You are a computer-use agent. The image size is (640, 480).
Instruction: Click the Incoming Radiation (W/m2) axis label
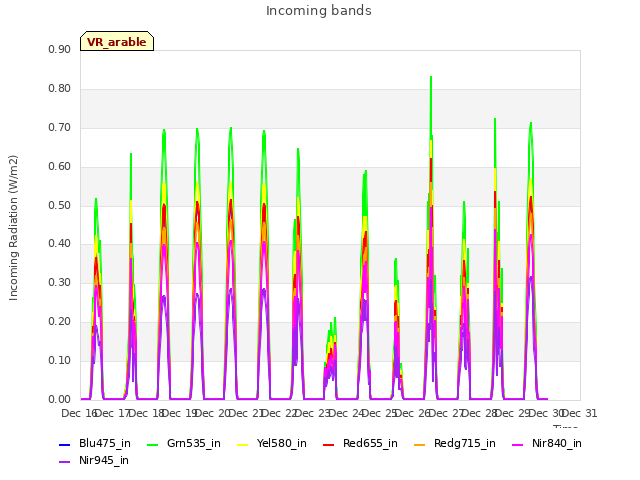coord(13,228)
